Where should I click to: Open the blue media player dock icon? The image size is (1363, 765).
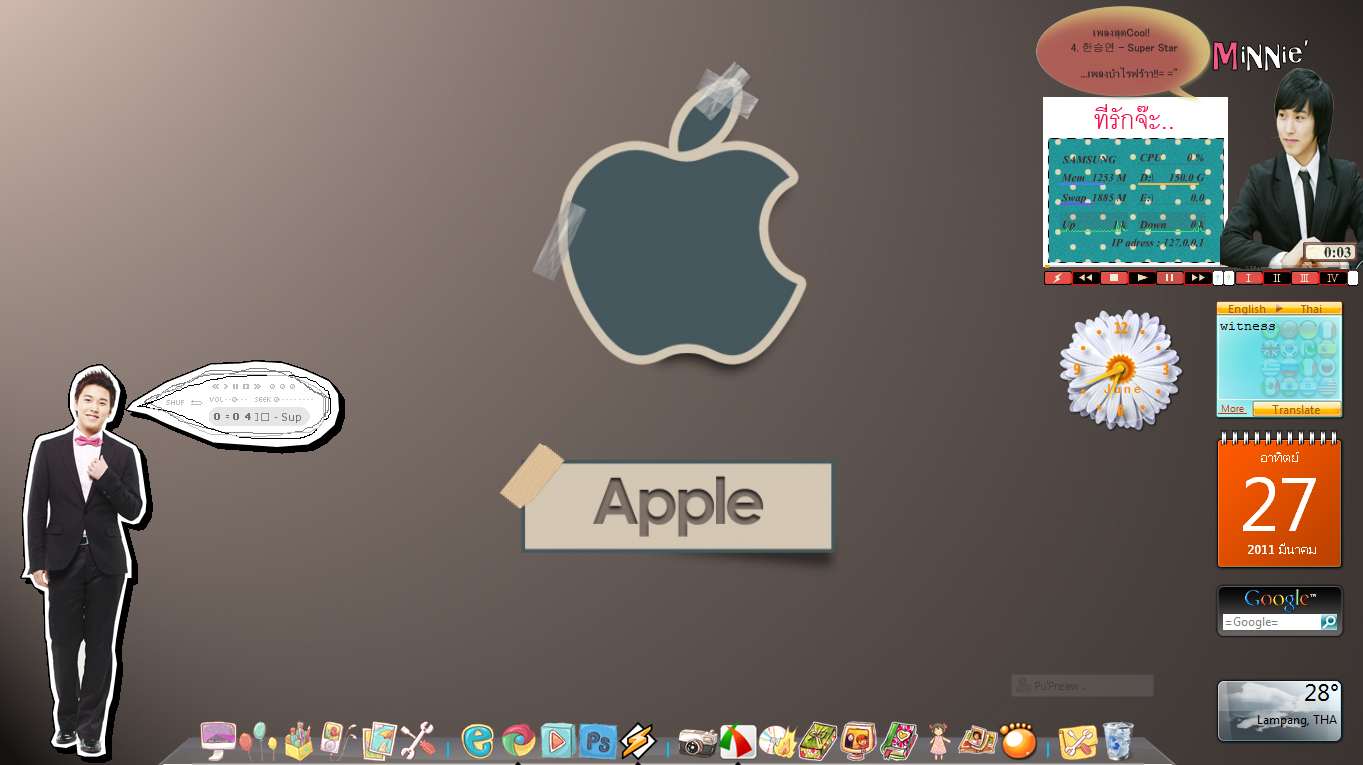pos(557,741)
